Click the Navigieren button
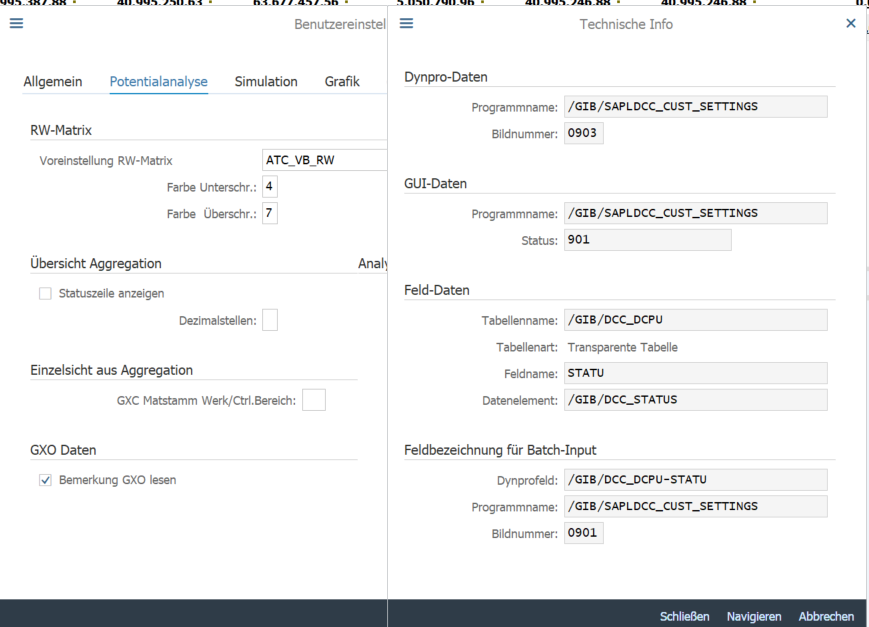 click(x=754, y=616)
